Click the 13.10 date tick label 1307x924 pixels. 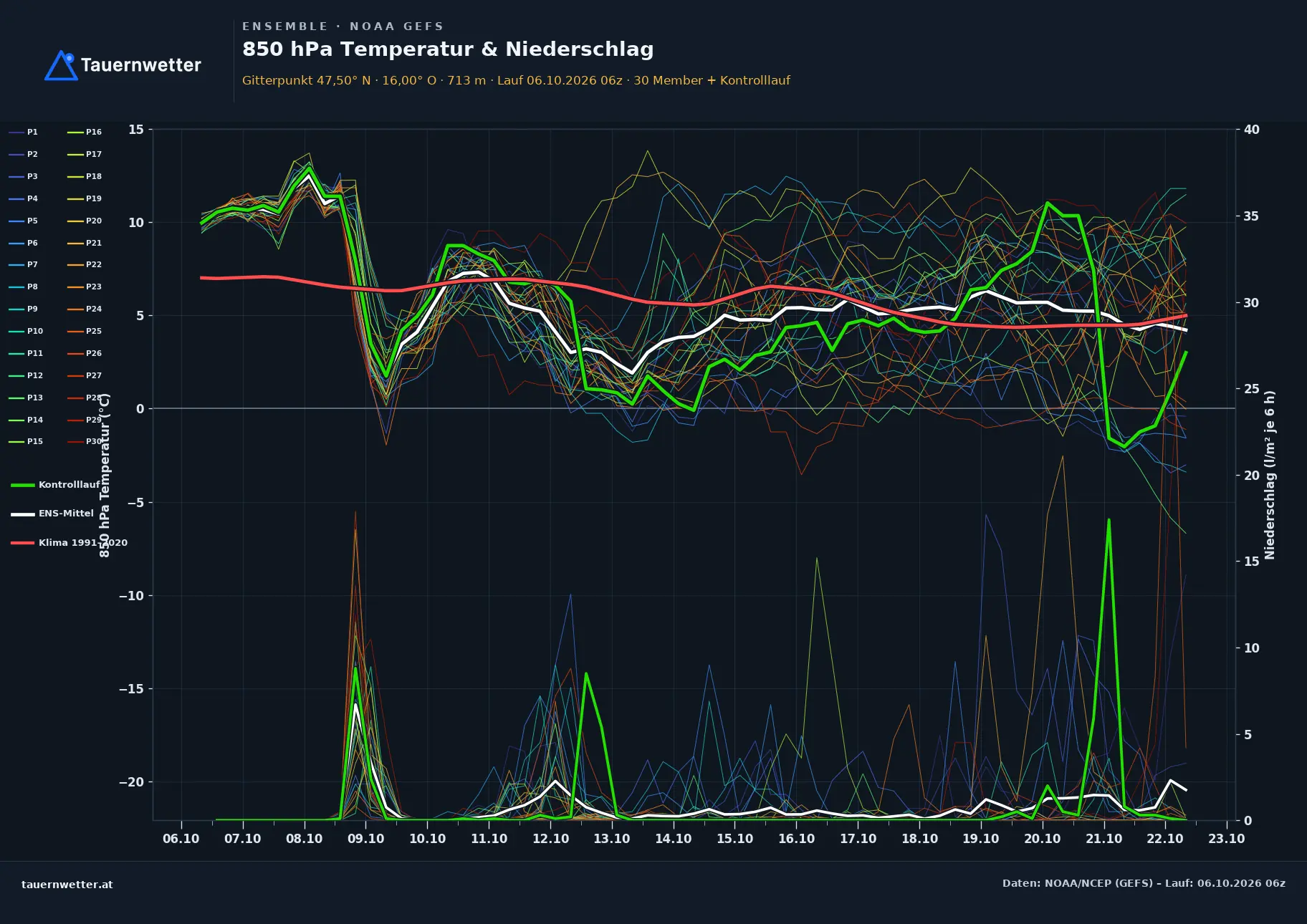coord(612,839)
